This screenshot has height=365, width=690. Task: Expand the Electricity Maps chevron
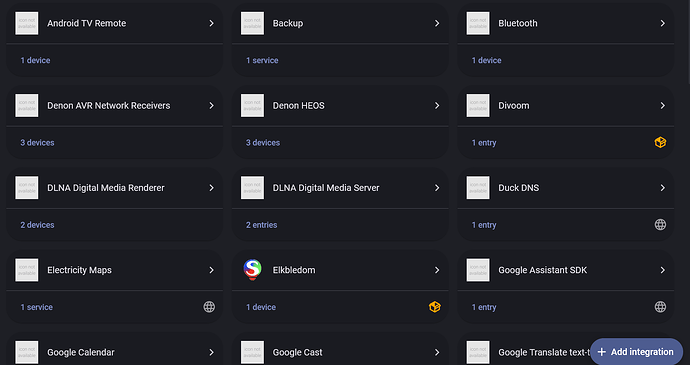click(211, 270)
